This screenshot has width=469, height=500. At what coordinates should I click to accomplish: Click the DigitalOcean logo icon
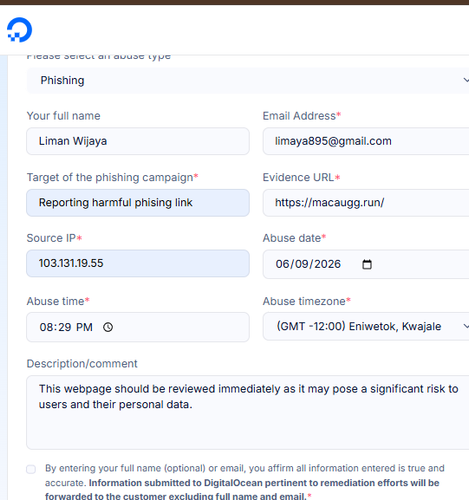pos(20,30)
